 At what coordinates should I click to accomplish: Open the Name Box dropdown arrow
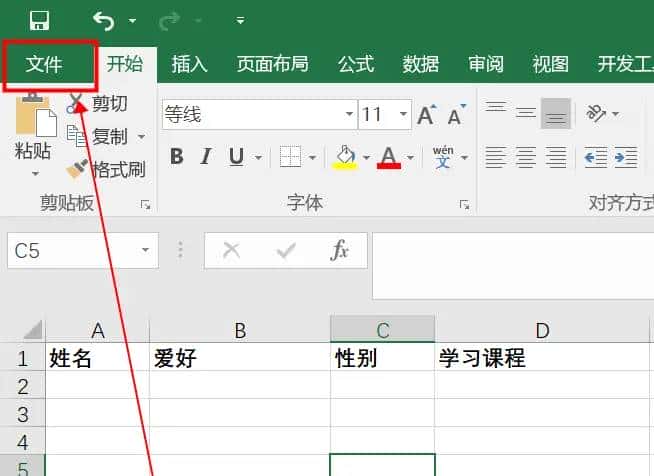(145, 250)
